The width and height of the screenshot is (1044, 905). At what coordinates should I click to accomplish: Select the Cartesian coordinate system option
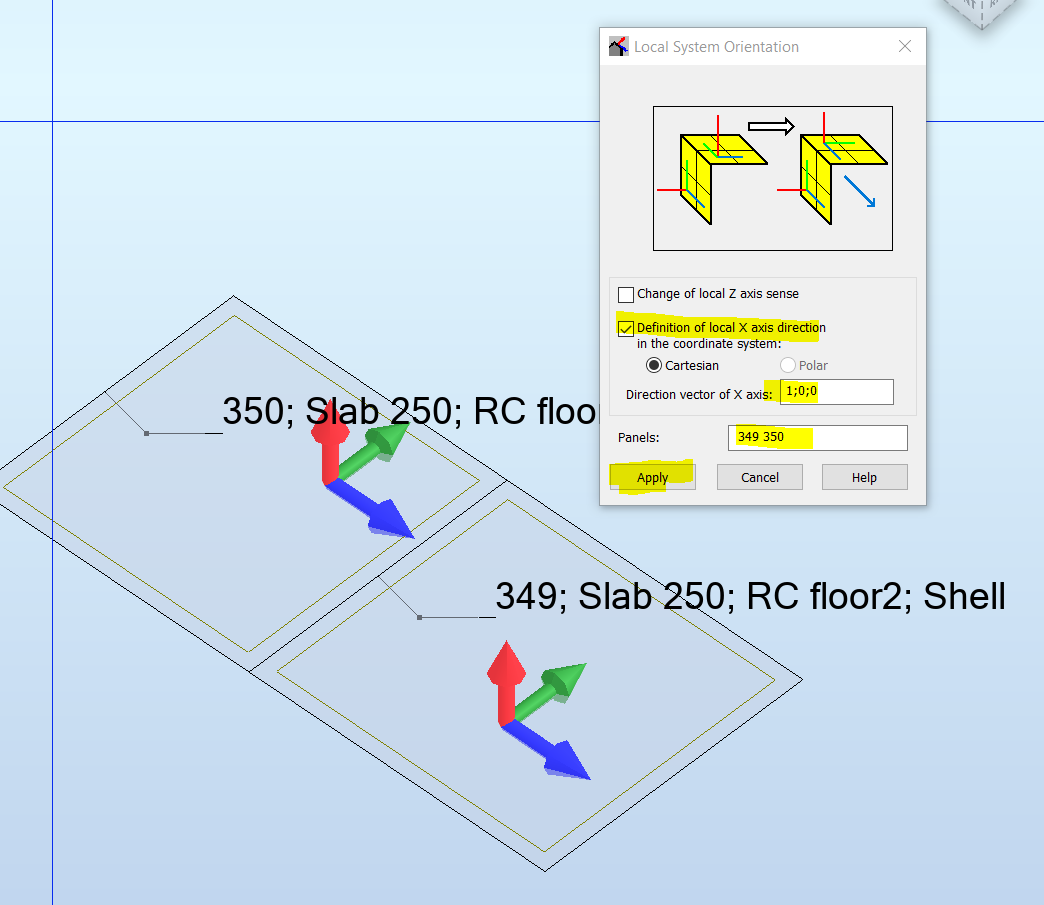click(653, 365)
